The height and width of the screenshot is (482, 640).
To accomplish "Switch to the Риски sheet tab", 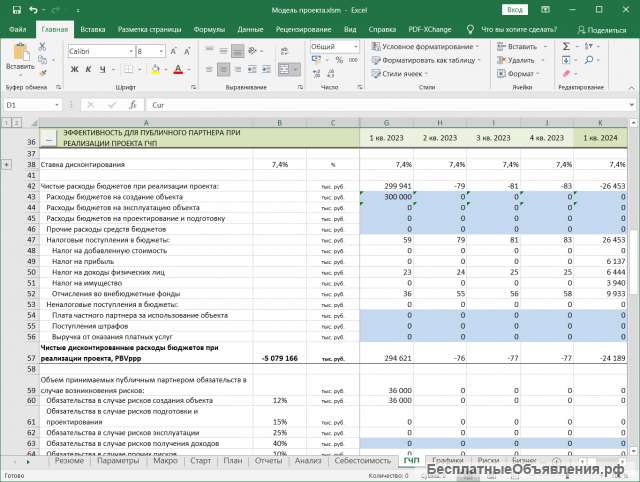I will (490, 461).
